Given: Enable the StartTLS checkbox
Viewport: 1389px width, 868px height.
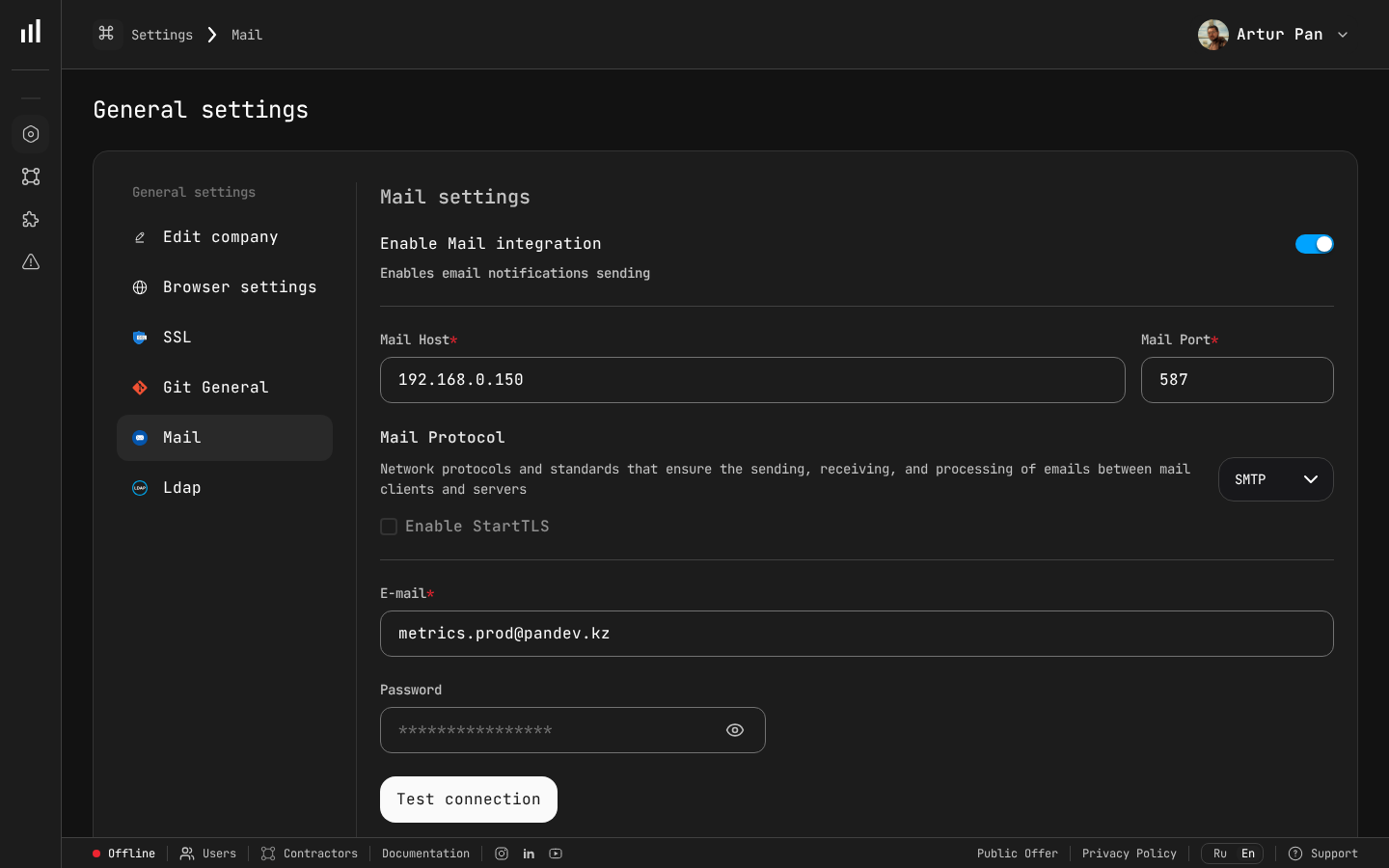Looking at the screenshot, I should click(389, 527).
